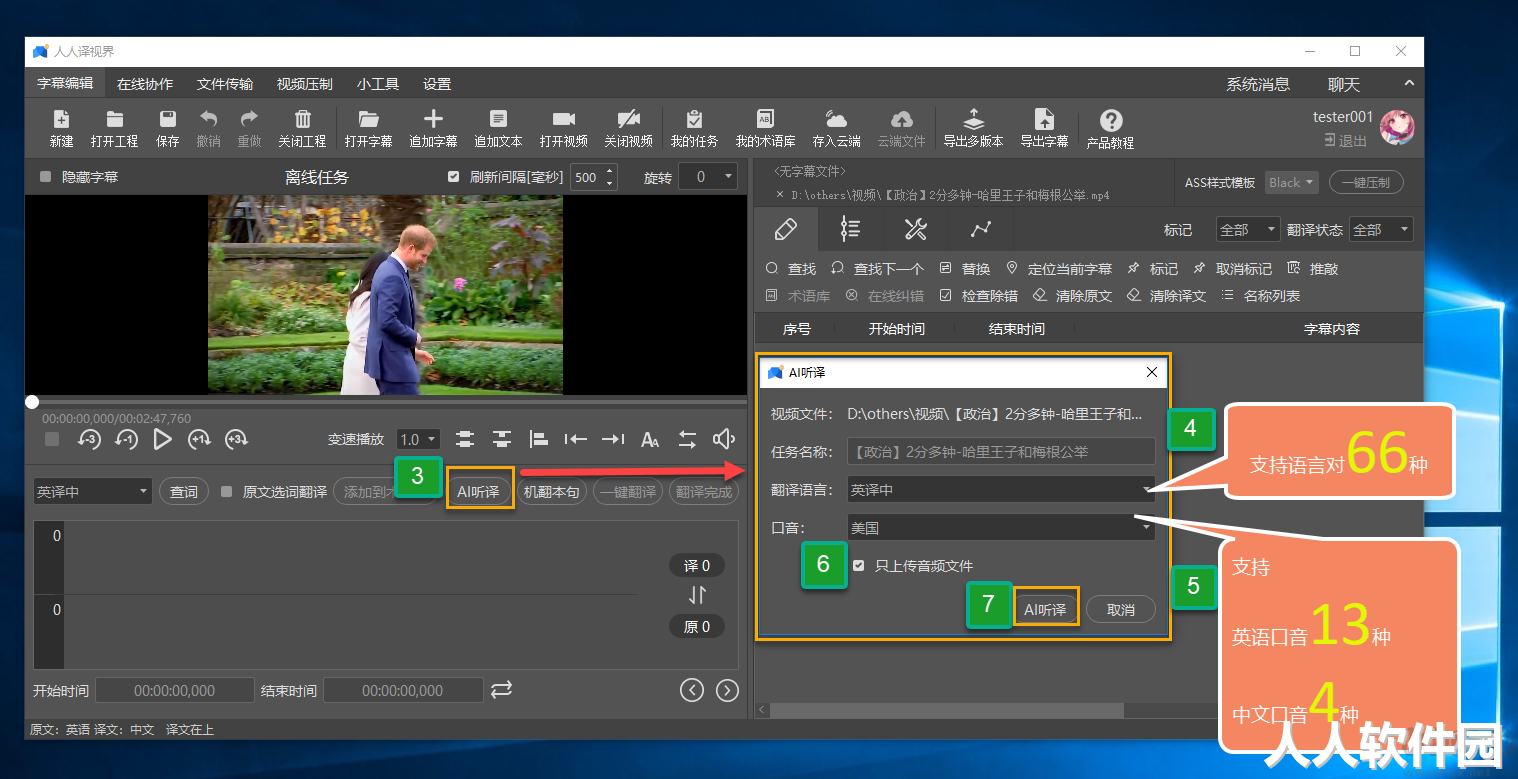Toggle 原文选词翻译 checkbox

coord(227,492)
